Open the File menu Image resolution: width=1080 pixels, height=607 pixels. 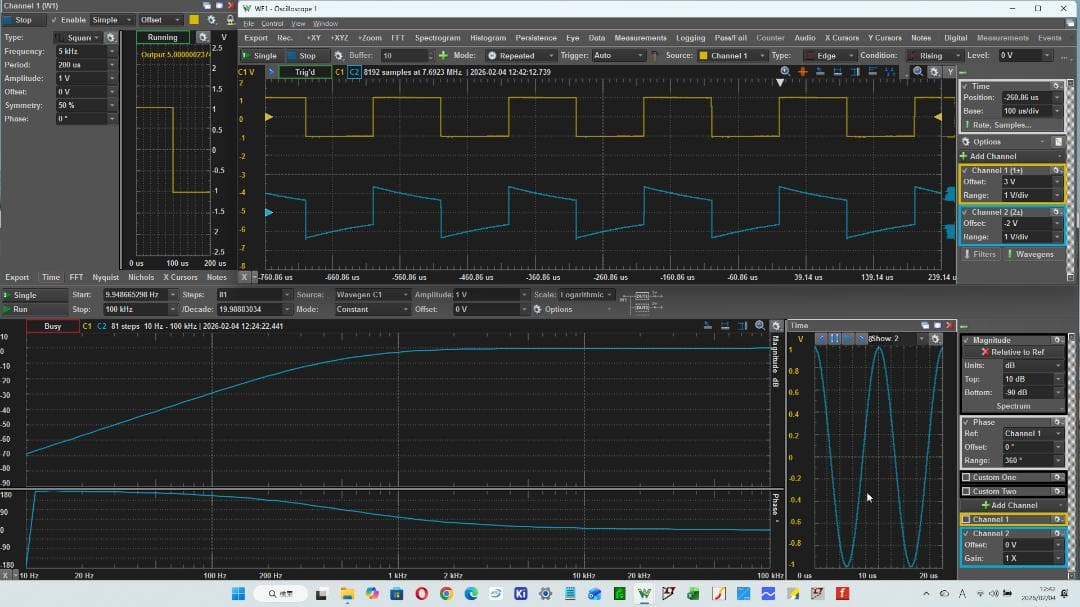click(x=249, y=23)
